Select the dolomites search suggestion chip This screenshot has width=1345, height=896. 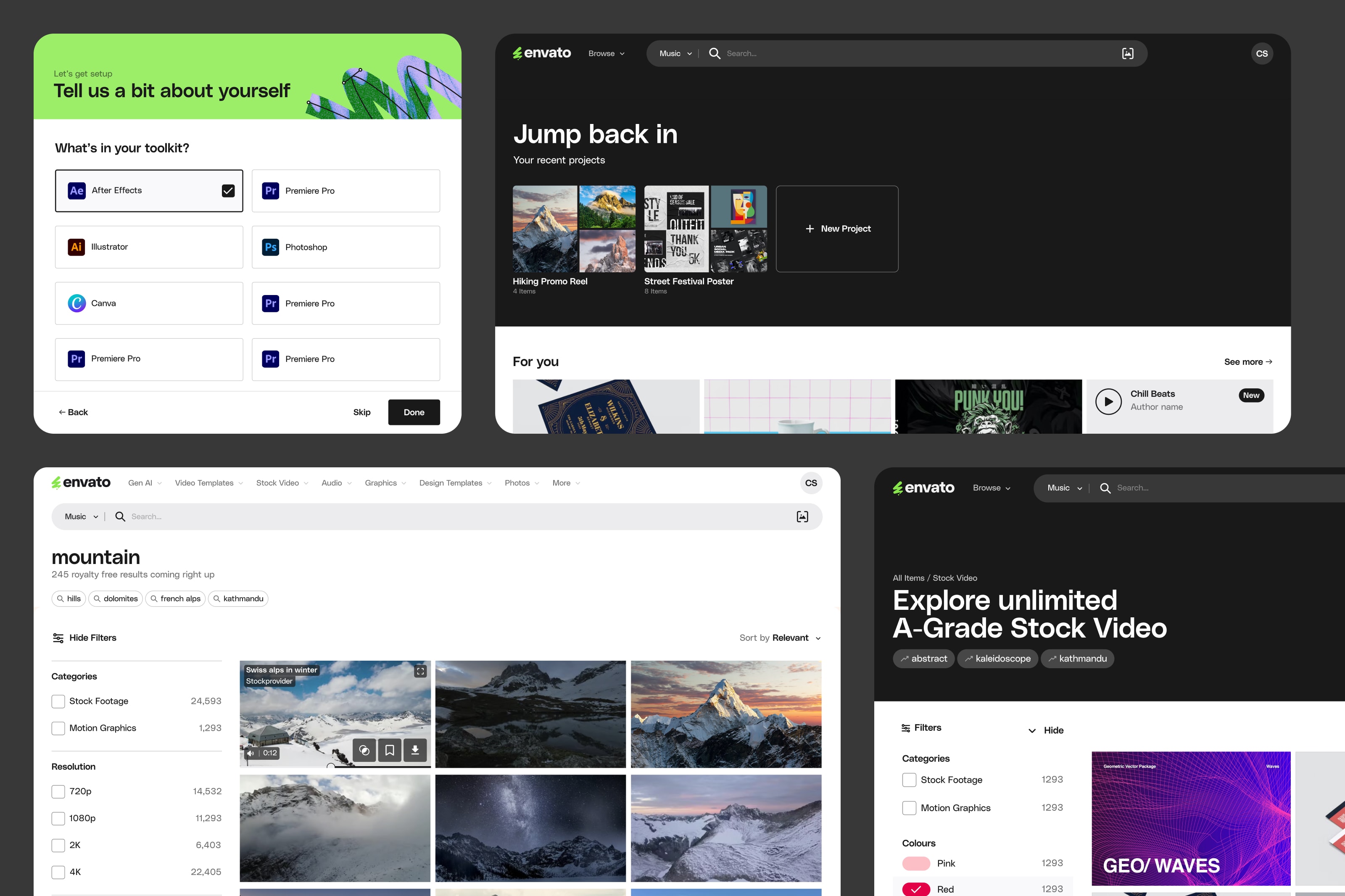116,598
